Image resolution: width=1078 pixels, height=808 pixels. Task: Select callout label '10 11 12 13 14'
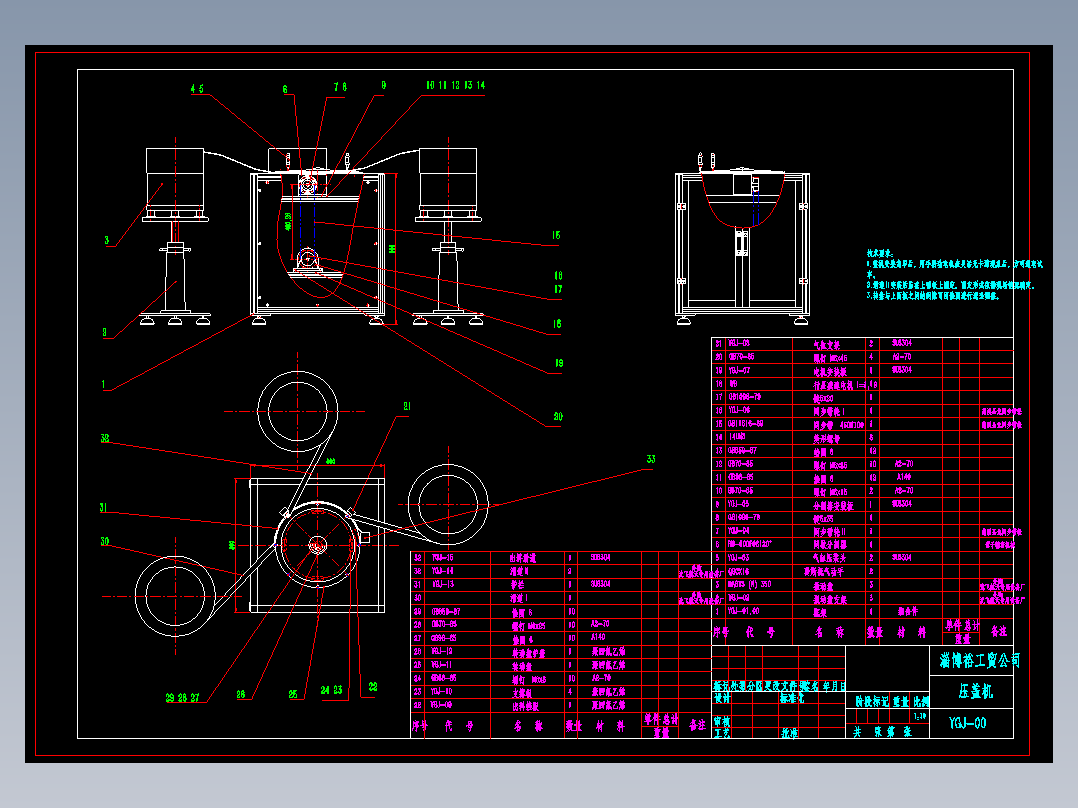(455, 85)
